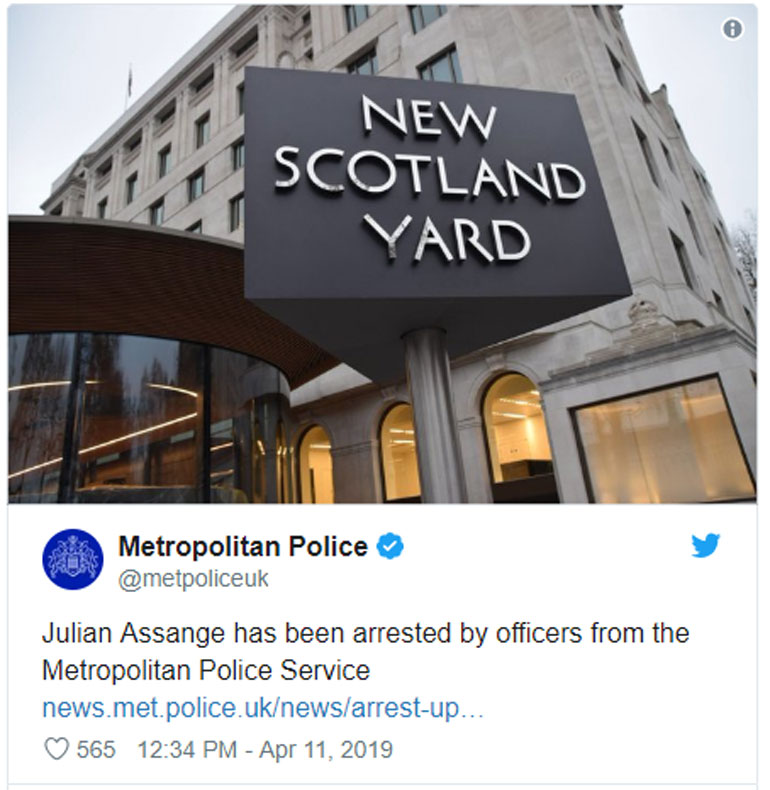Open the New Scotland Yard sign photo
The width and height of the screenshot is (770, 790).
[x=382, y=253]
